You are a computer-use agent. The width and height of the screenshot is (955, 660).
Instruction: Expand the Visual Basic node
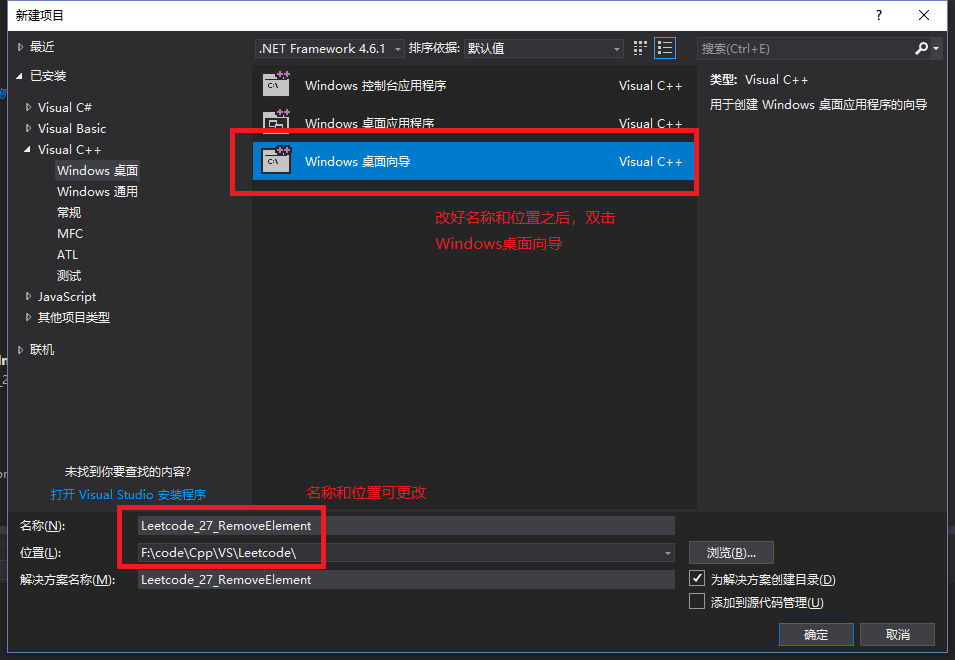[x=28, y=128]
